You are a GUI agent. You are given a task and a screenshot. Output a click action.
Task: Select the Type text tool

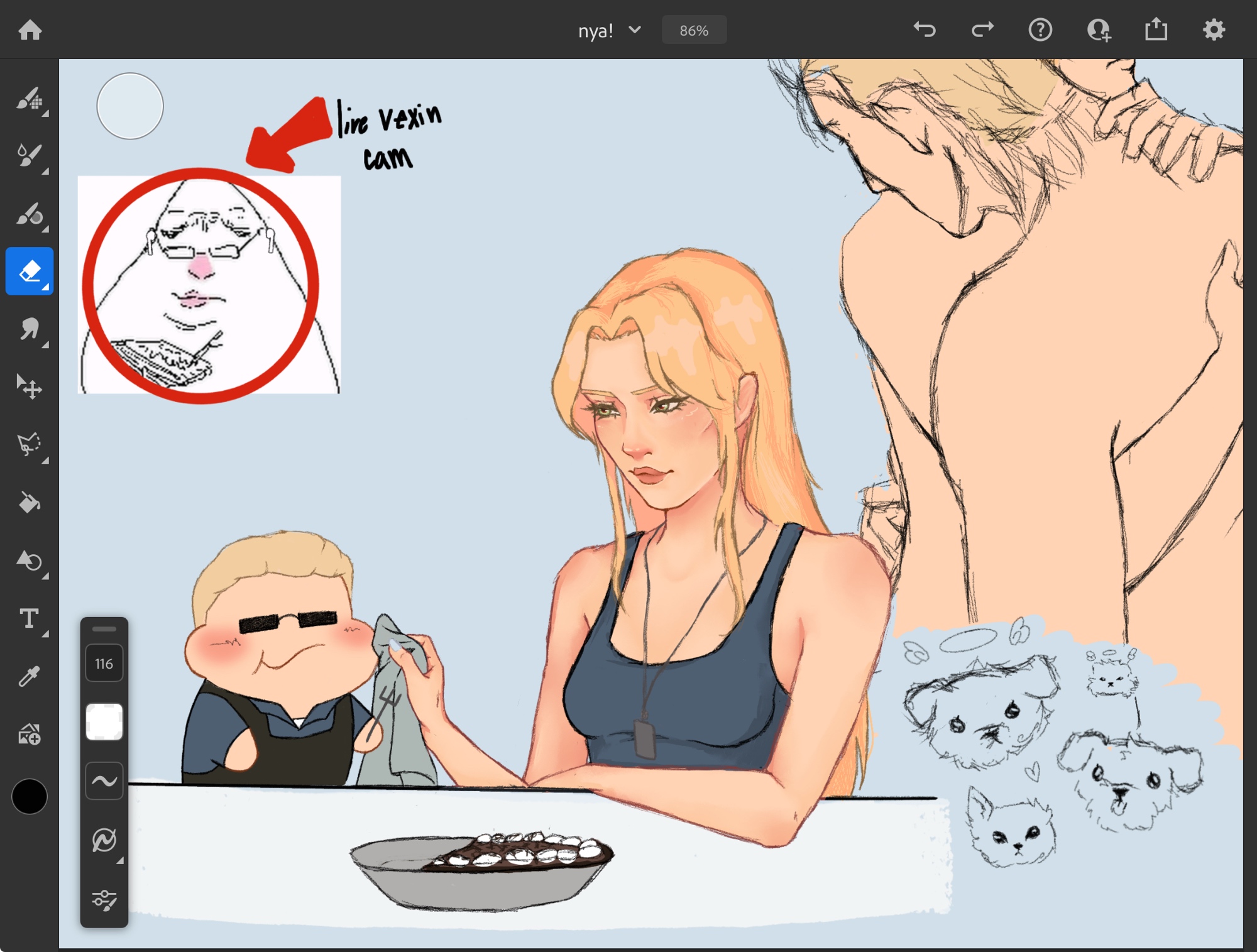point(29,618)
